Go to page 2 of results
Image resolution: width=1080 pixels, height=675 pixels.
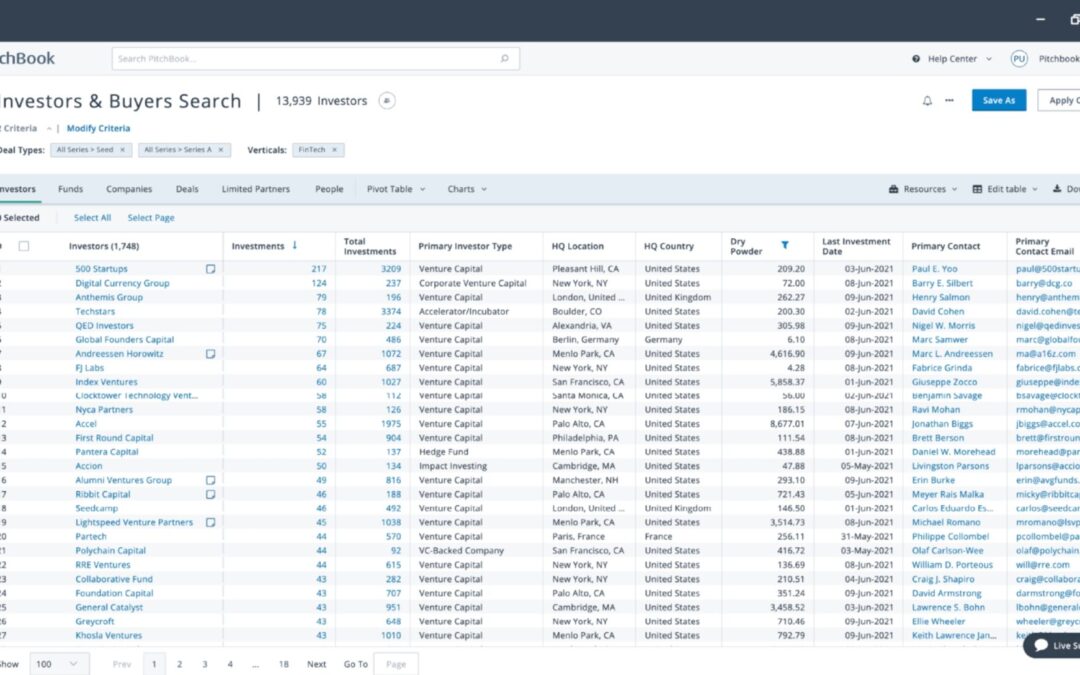[180, 664]
